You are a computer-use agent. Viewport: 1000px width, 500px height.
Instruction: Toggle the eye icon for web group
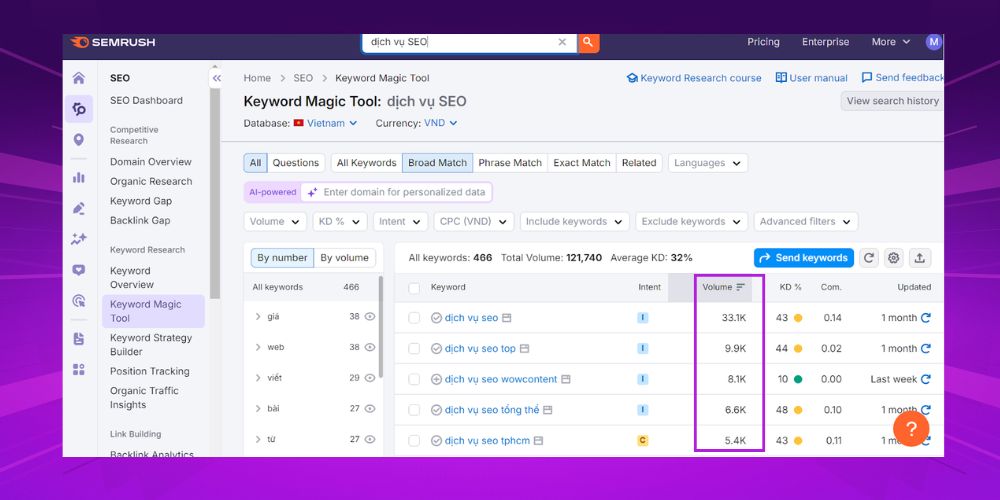click(370, 347)
